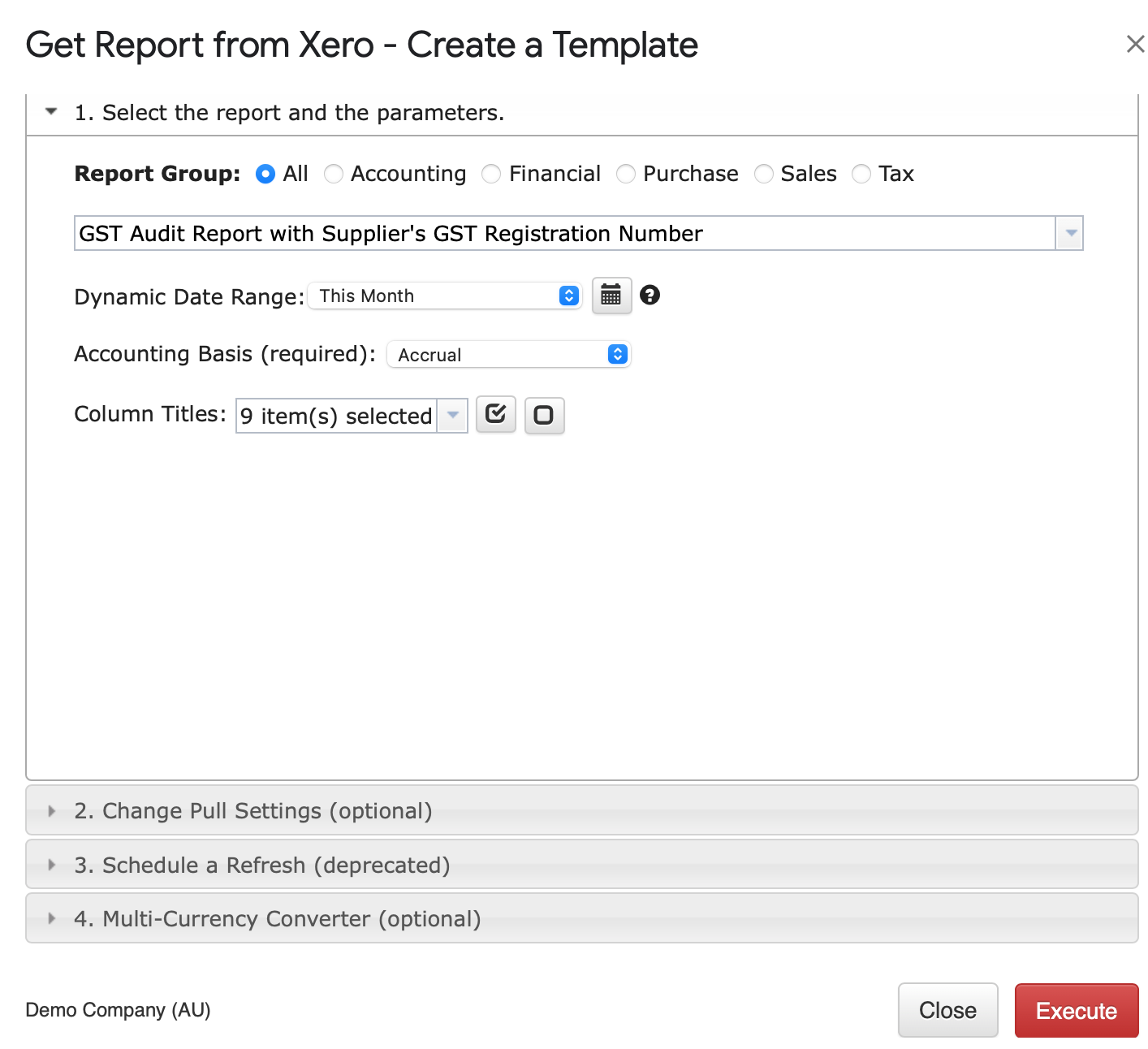Select the Sales report group radio
Image resolution: width=1148 pixels, height=1049 pixels.
[x=764, y=174]
